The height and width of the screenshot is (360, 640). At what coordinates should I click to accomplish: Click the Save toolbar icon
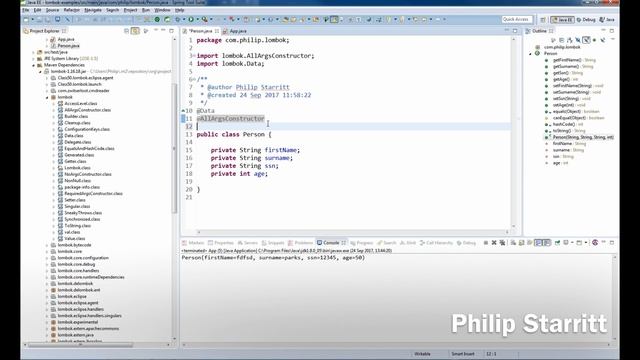pyautogui.click(x=40, y=19)
